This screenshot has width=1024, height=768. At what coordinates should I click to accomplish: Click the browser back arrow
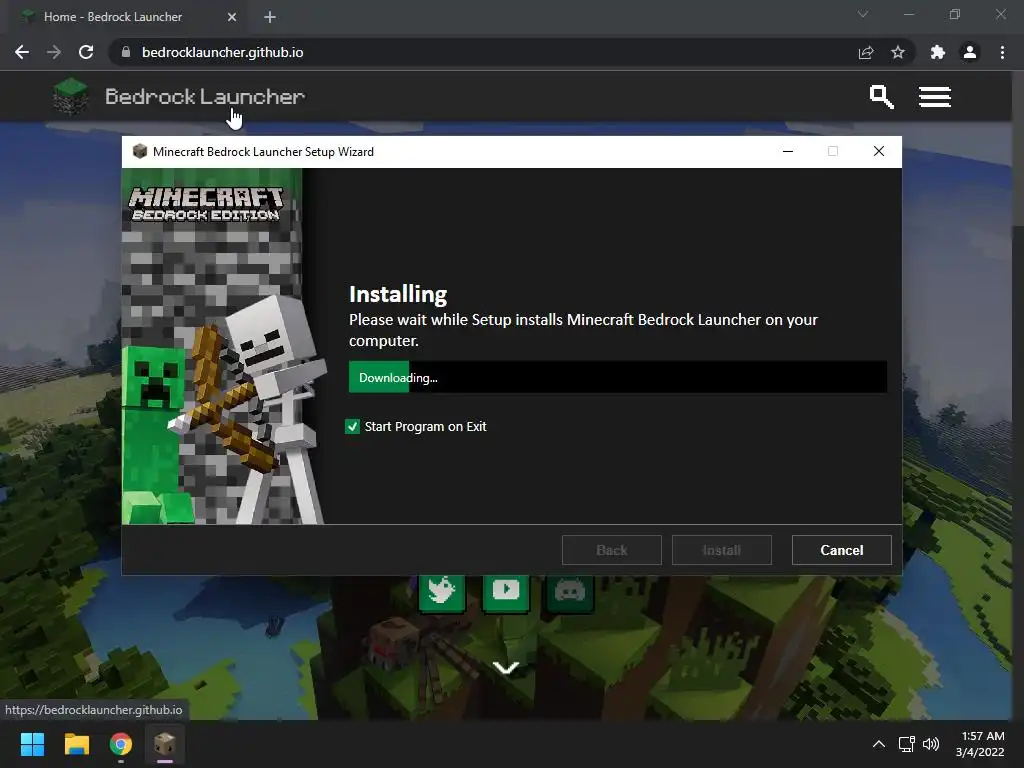(22, 52)
